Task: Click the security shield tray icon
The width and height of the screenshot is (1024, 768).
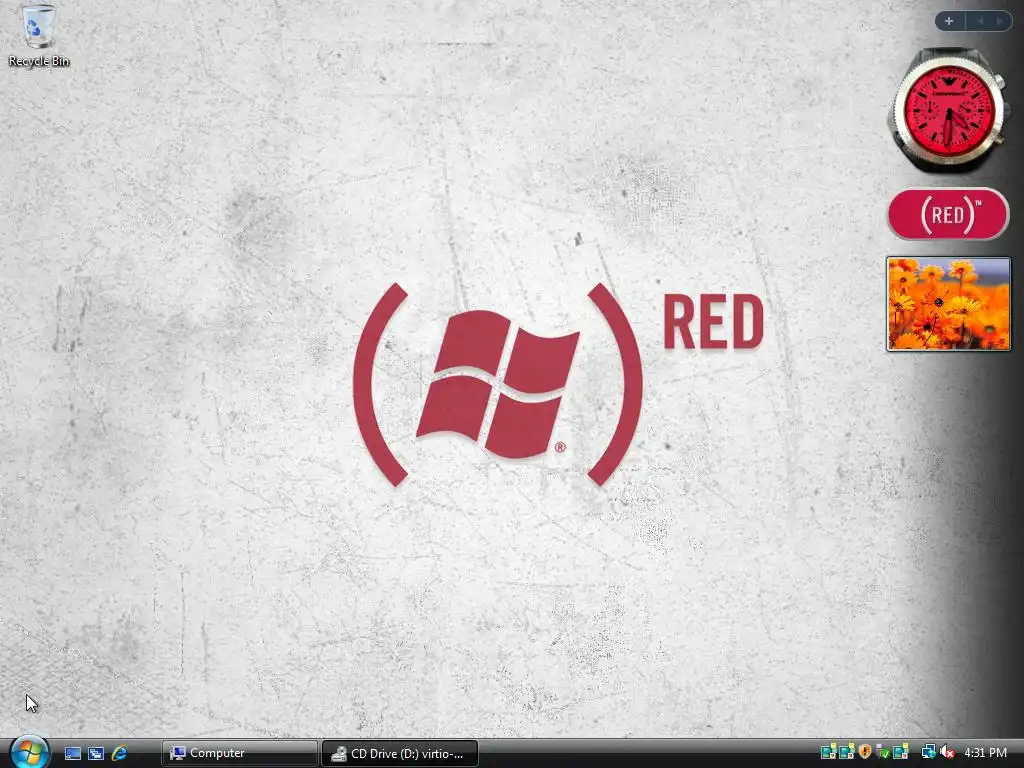Action: click(x=865, y=752)
